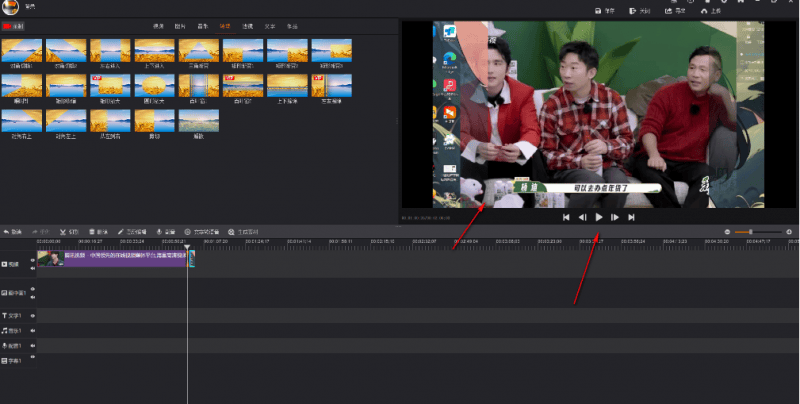Click the trash delete icon in timeline toolbar
The image size is (800, 404).
click(92, 231)
